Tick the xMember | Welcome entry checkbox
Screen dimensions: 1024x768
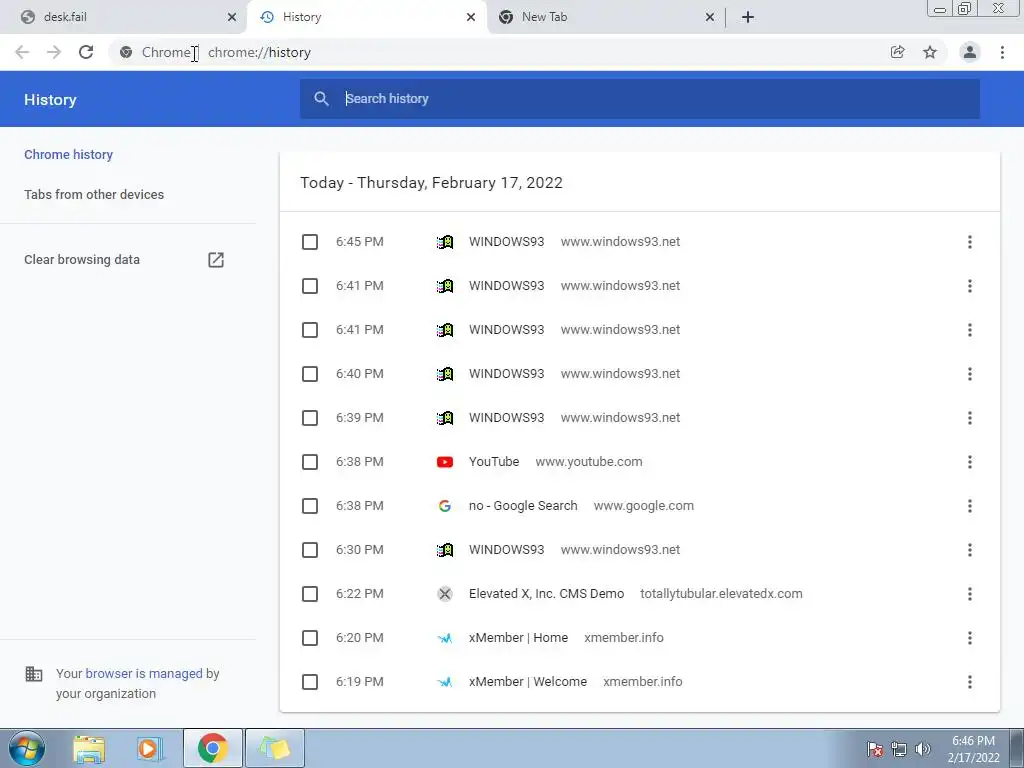point(310,682)
